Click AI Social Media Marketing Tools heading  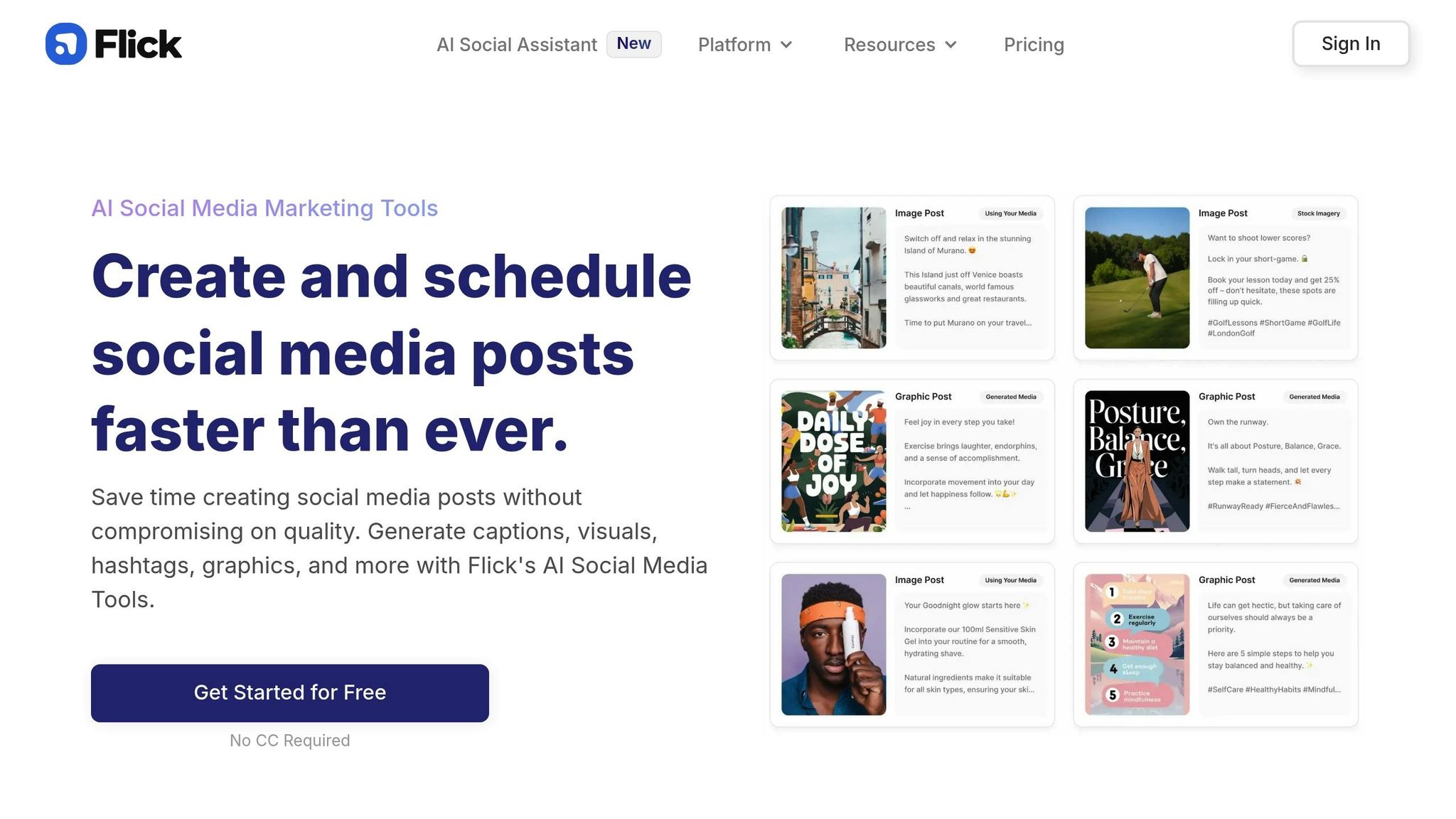click(264, 208)
